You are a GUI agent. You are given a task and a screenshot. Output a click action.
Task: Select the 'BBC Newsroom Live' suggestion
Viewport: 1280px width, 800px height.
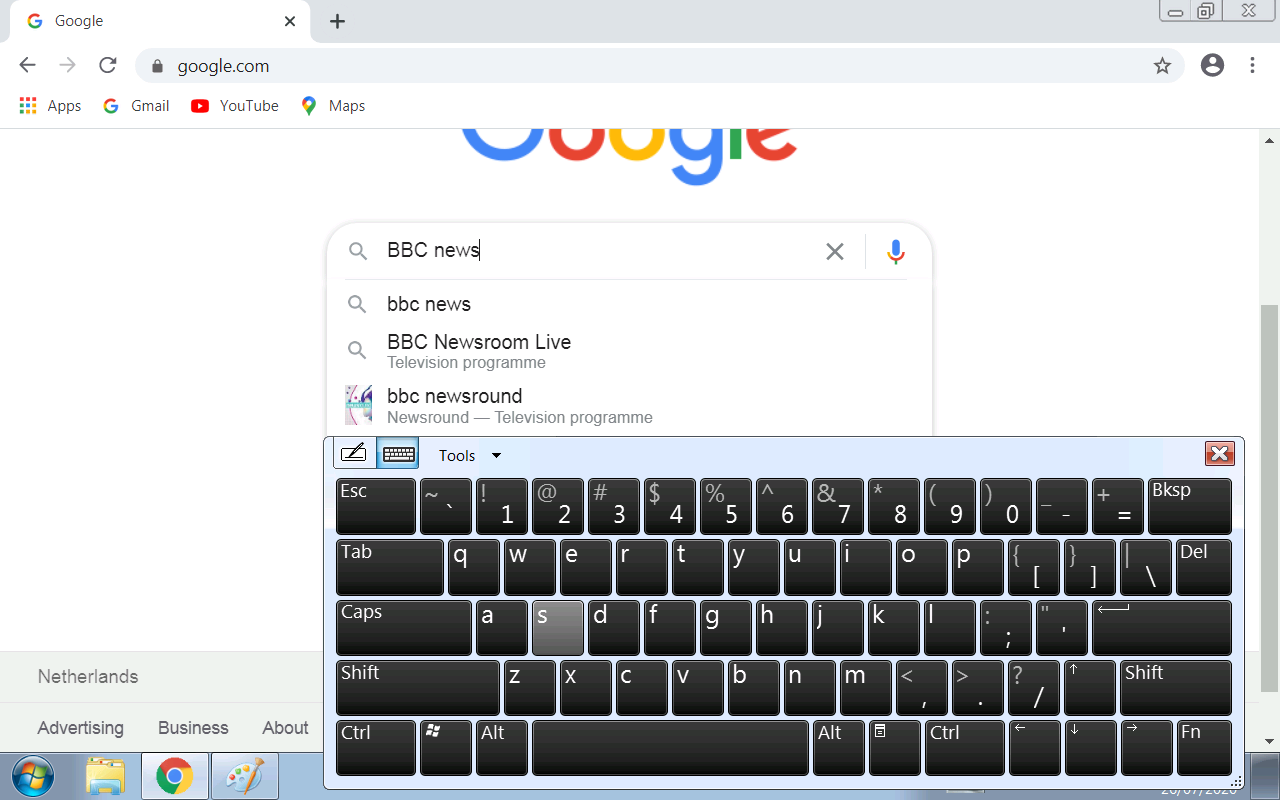click(x=629, y=351)
